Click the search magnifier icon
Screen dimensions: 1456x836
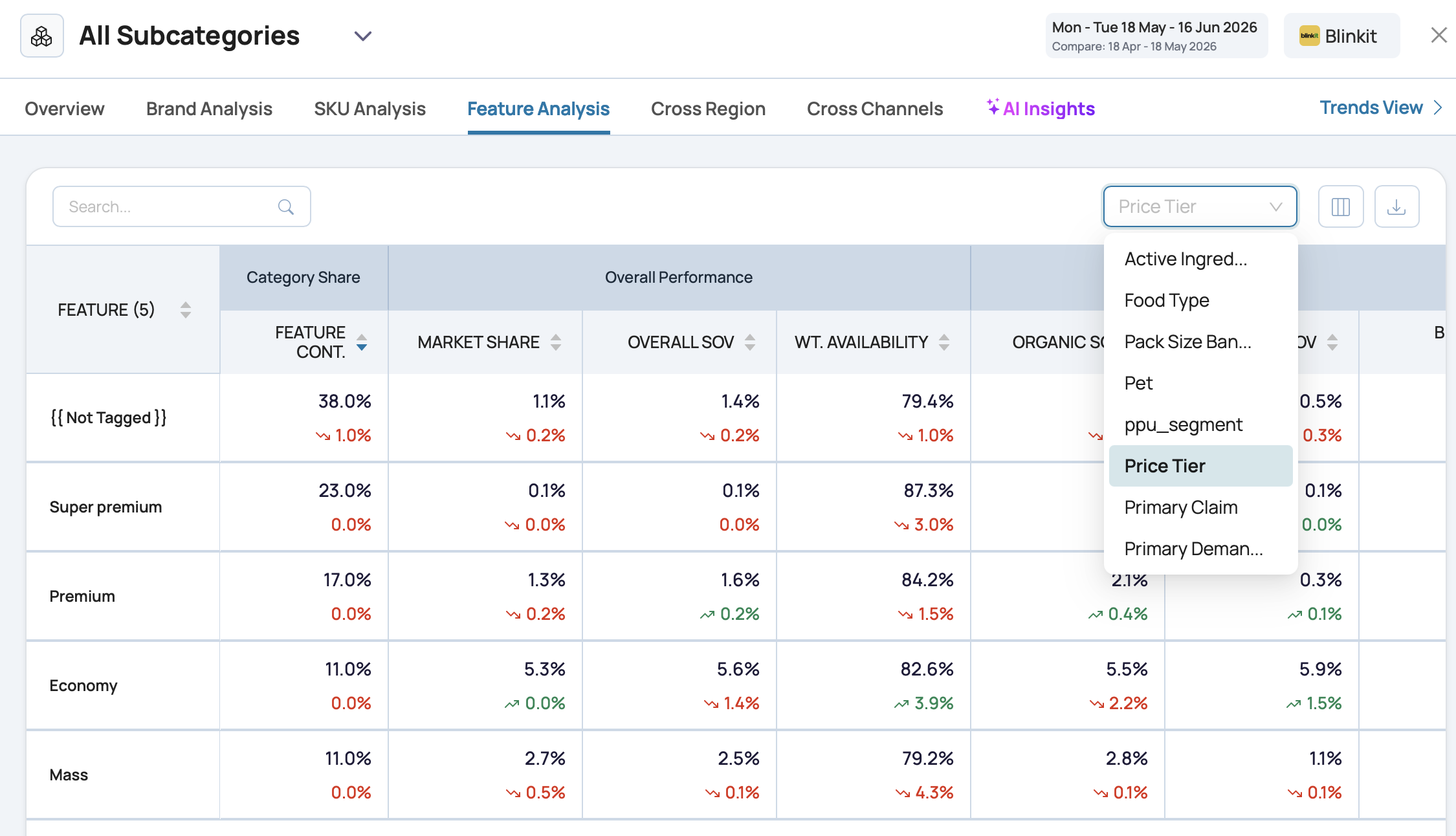pos(285,207)
